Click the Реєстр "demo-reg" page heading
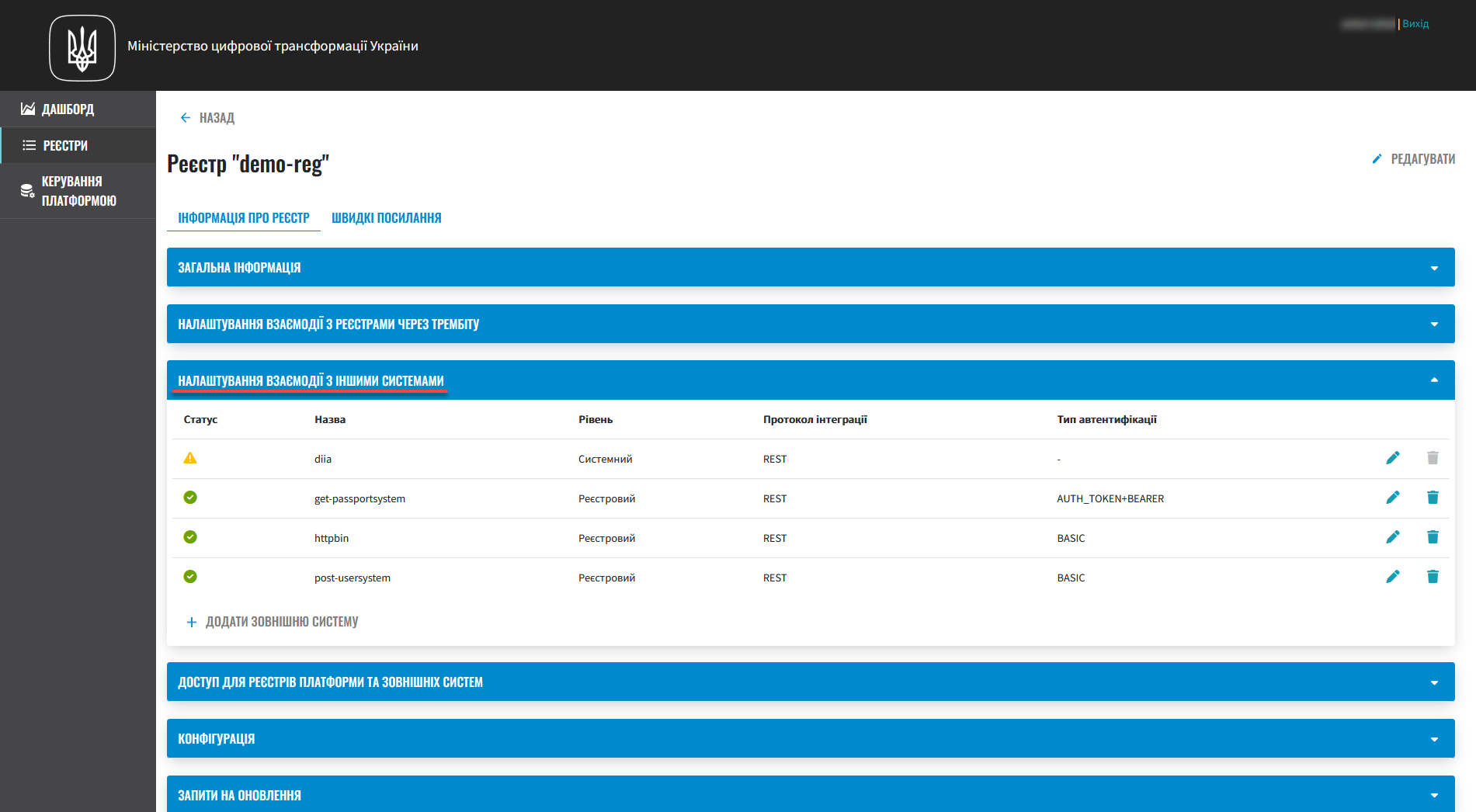Viewport: 1476px width, 812px height. tap(248, 164)
